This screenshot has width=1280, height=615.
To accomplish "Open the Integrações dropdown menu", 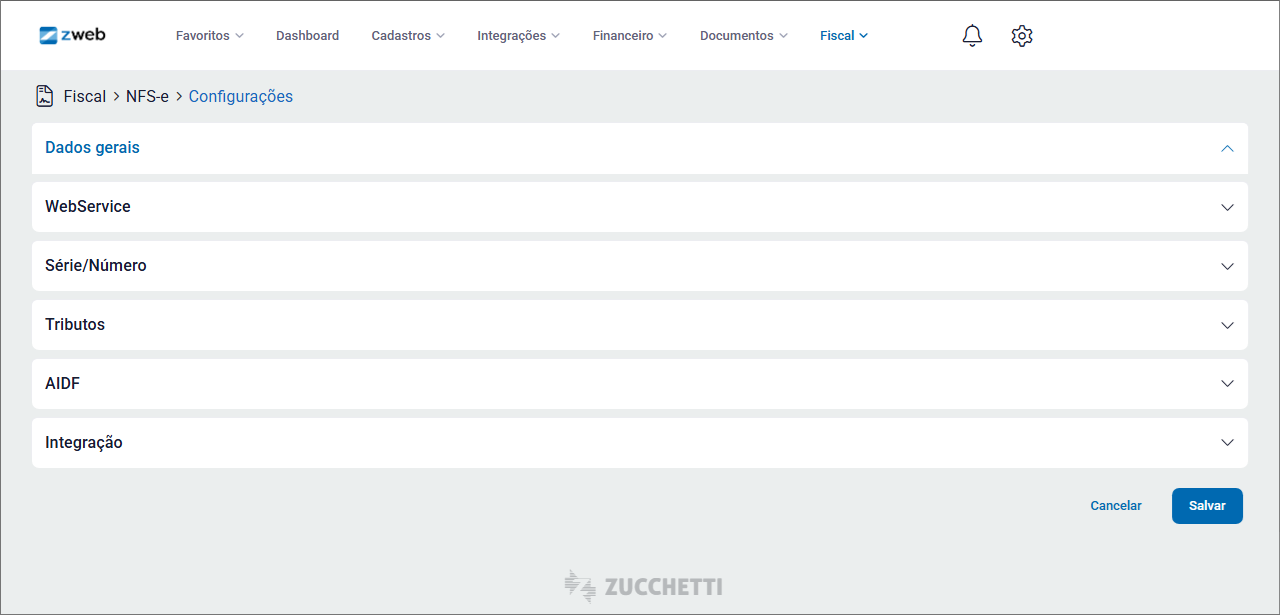I will pos(518,36).
